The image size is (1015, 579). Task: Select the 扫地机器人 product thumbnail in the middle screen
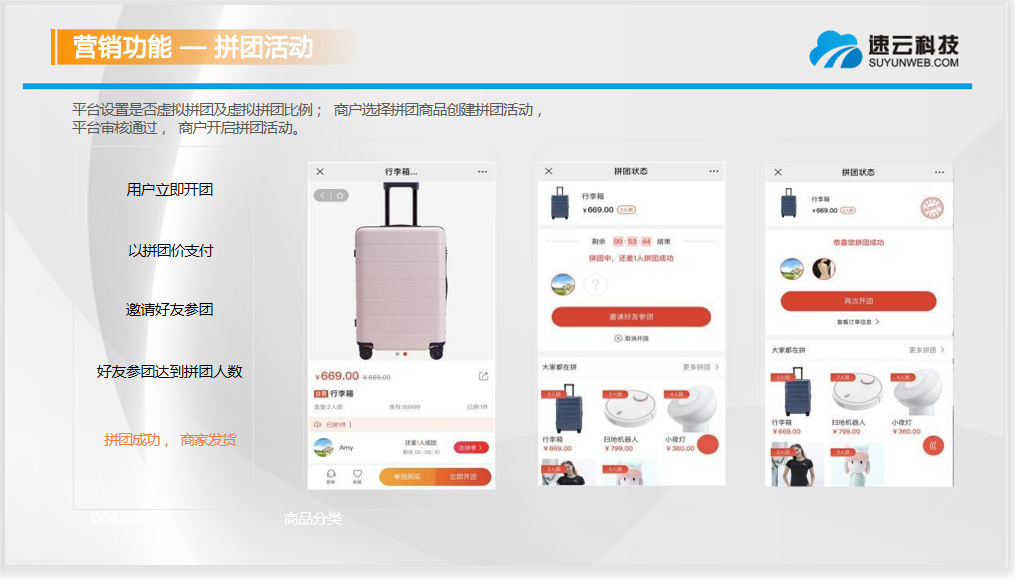tap(628, 419)
